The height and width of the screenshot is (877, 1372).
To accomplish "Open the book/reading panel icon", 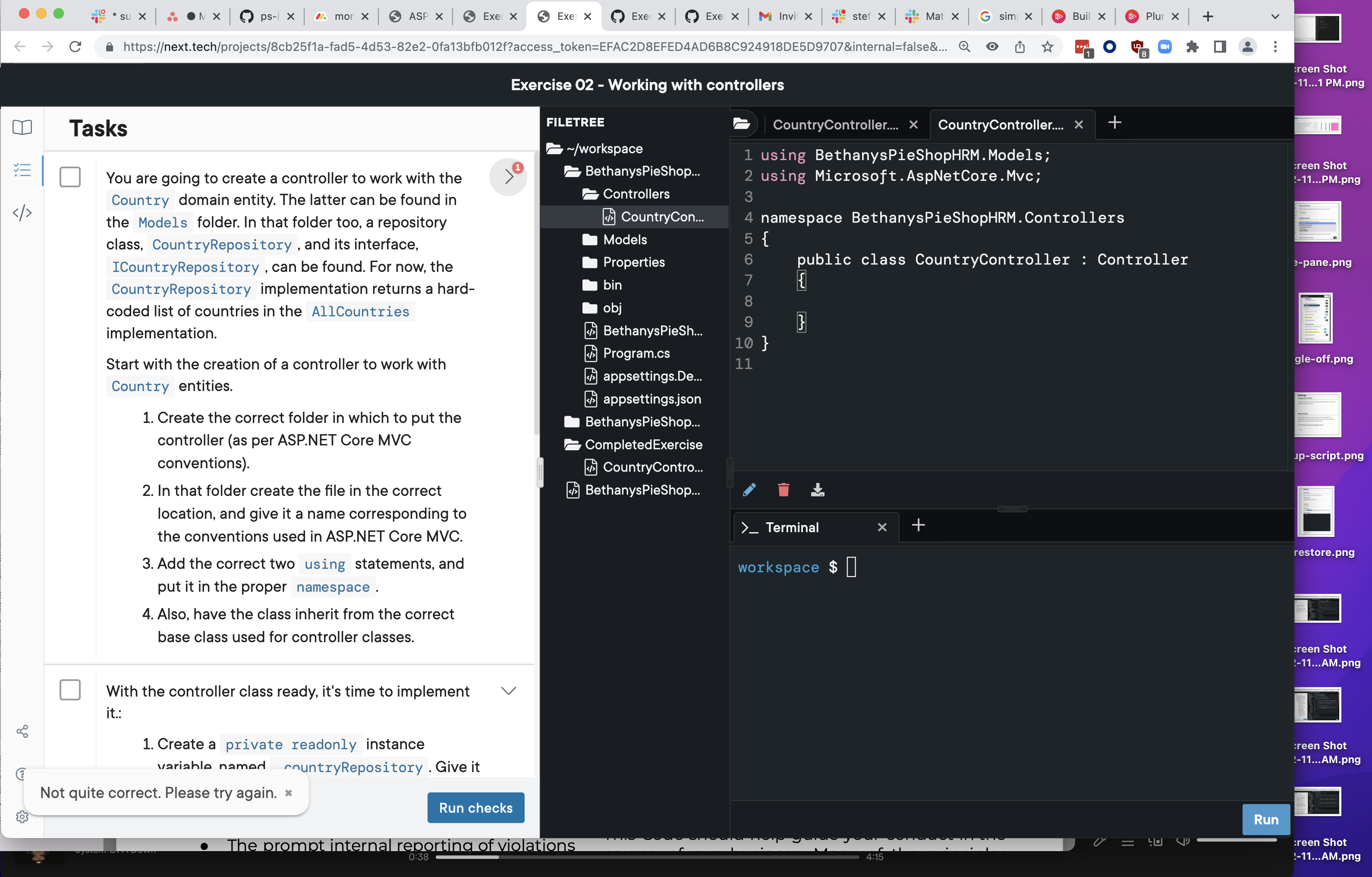I will pyautogui.click(x=22, y=128).
